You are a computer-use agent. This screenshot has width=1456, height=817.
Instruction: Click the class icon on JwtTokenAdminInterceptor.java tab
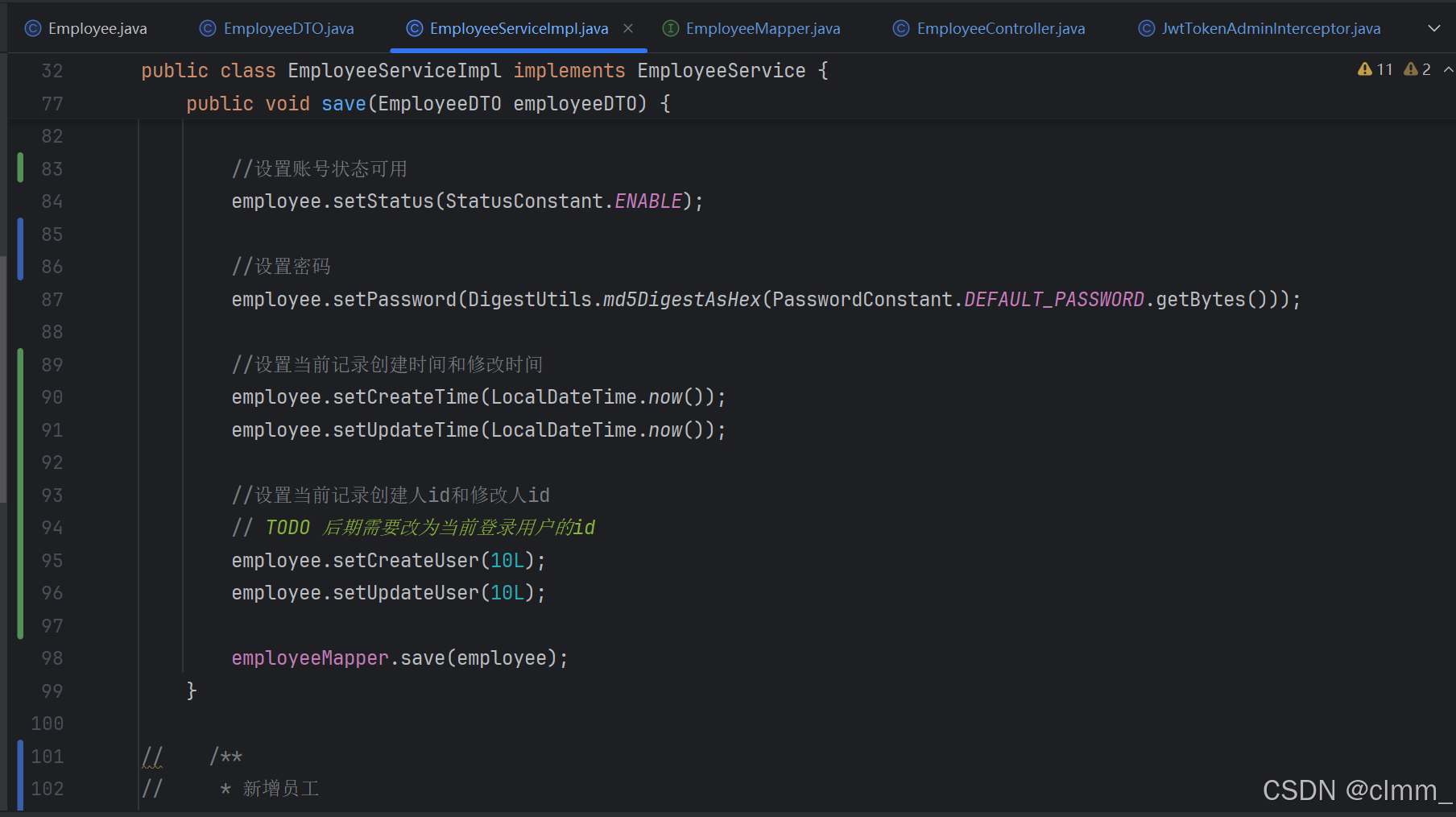(1145, 27)
